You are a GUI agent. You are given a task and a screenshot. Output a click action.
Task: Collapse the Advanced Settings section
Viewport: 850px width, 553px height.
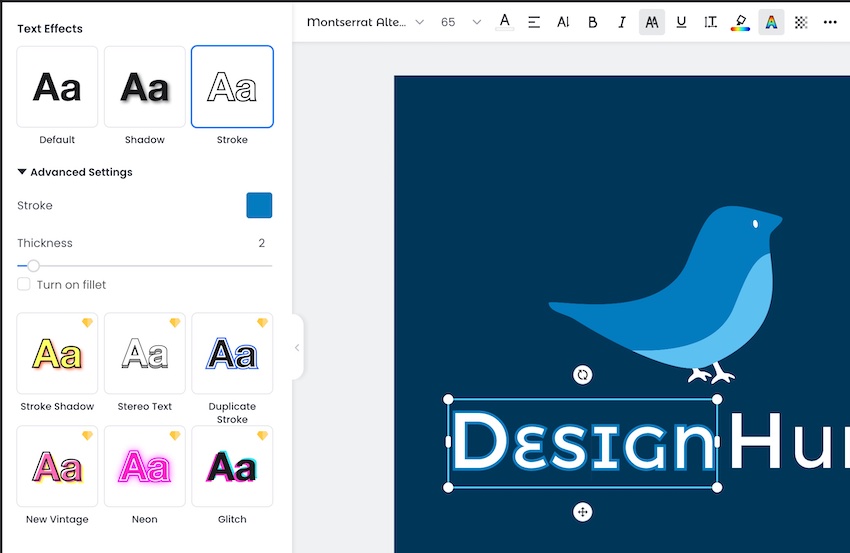coord(22,172)
